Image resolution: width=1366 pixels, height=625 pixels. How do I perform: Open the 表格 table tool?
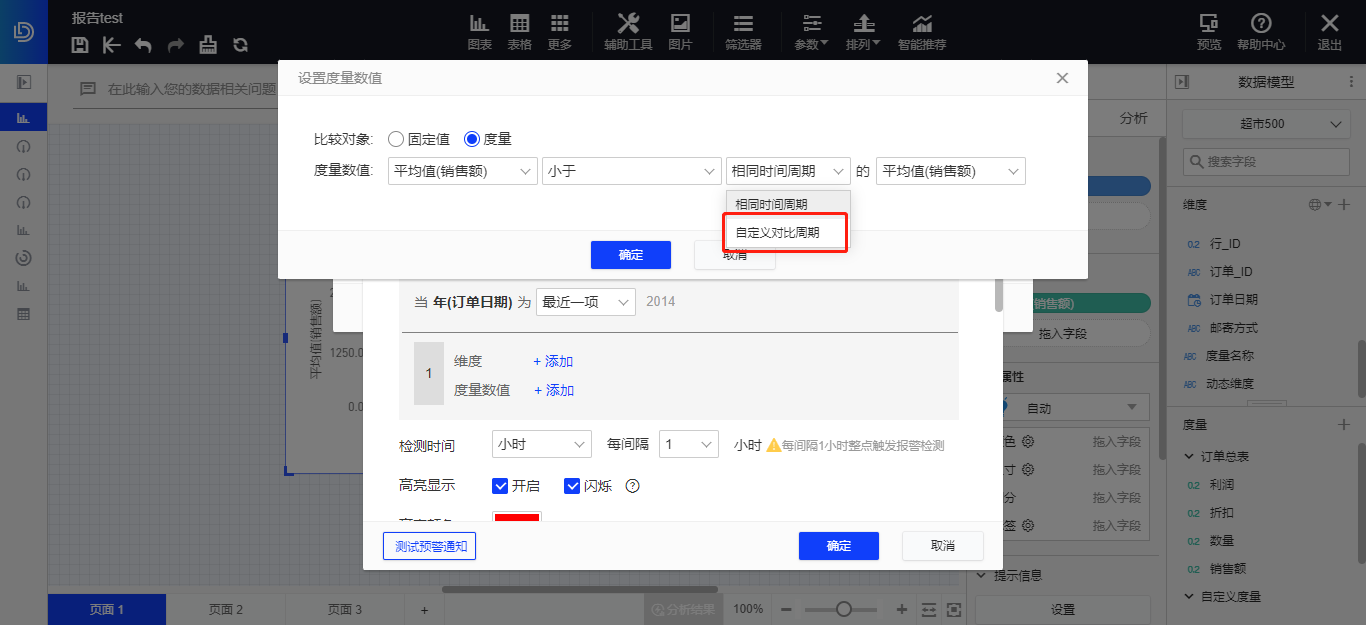coord(520,31)
